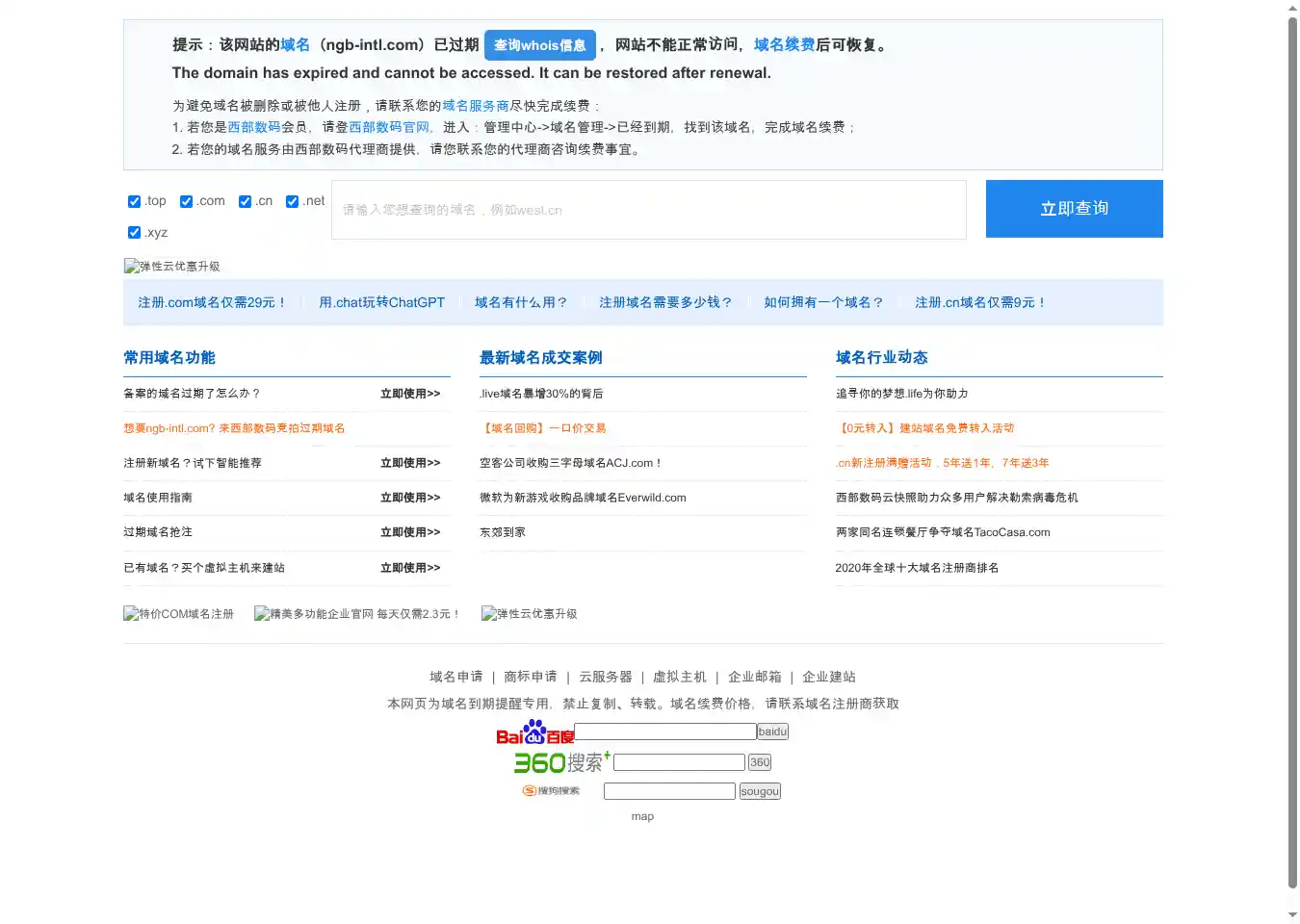
Task: Click the 弹性云优惠升级 image above the promo bar
Action: point(172,267)
